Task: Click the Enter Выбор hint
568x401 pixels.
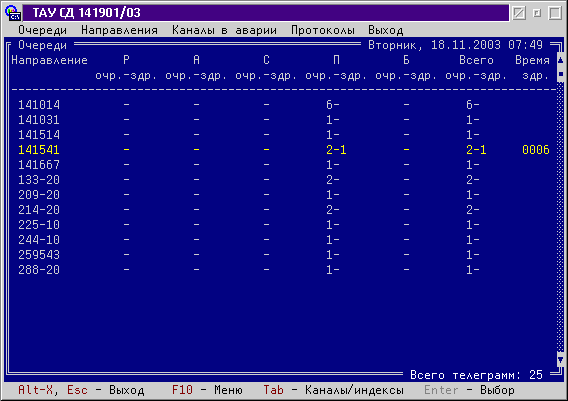Action: tap(469, 390)
